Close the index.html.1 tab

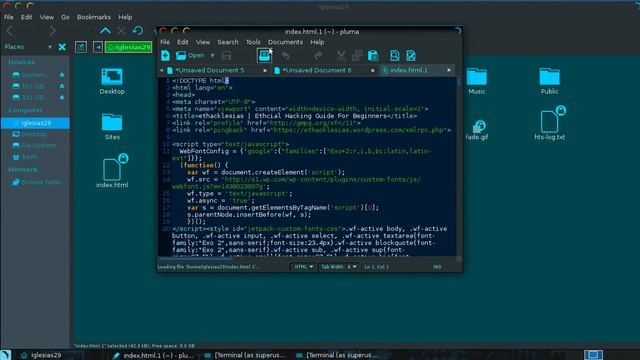(449, 70)
